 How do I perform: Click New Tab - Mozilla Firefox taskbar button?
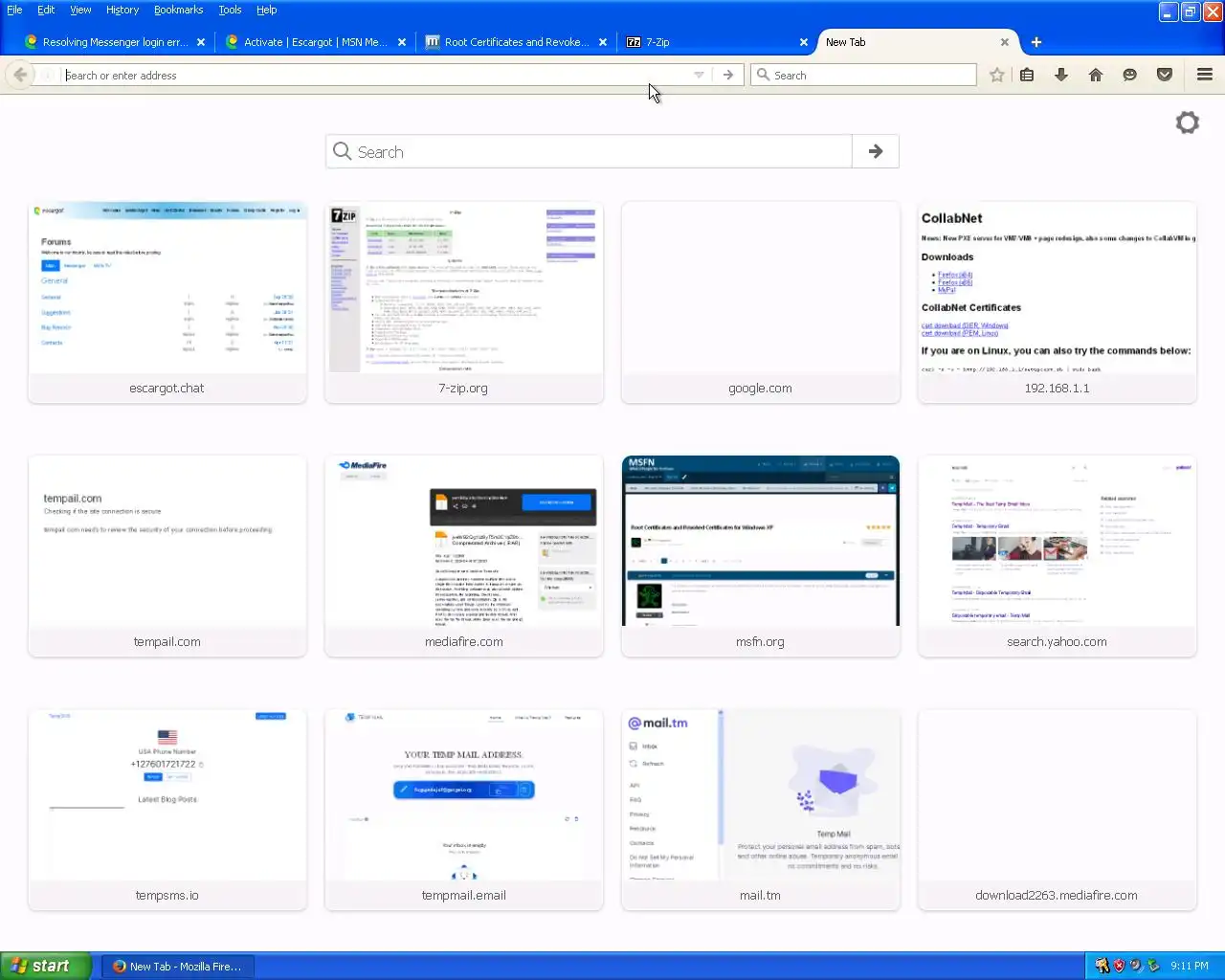tap(178, 967)
